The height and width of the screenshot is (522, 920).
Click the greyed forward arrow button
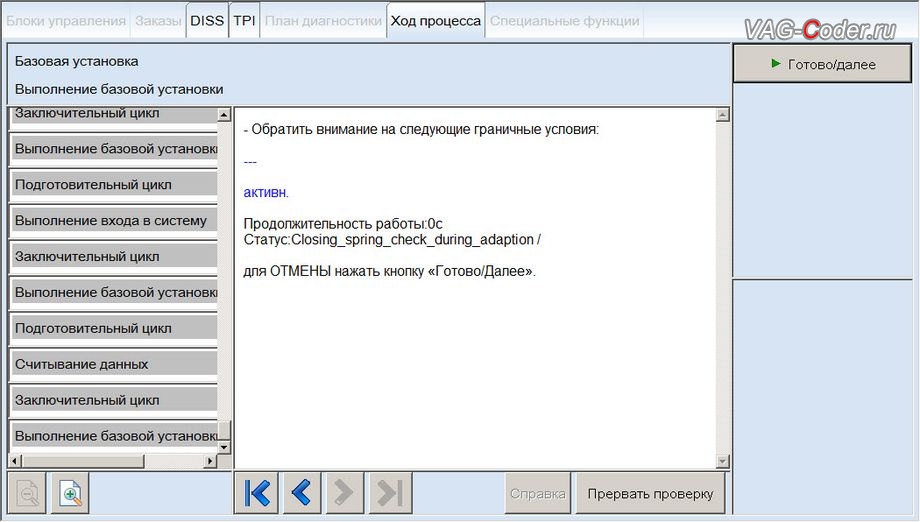click(344, 493)
